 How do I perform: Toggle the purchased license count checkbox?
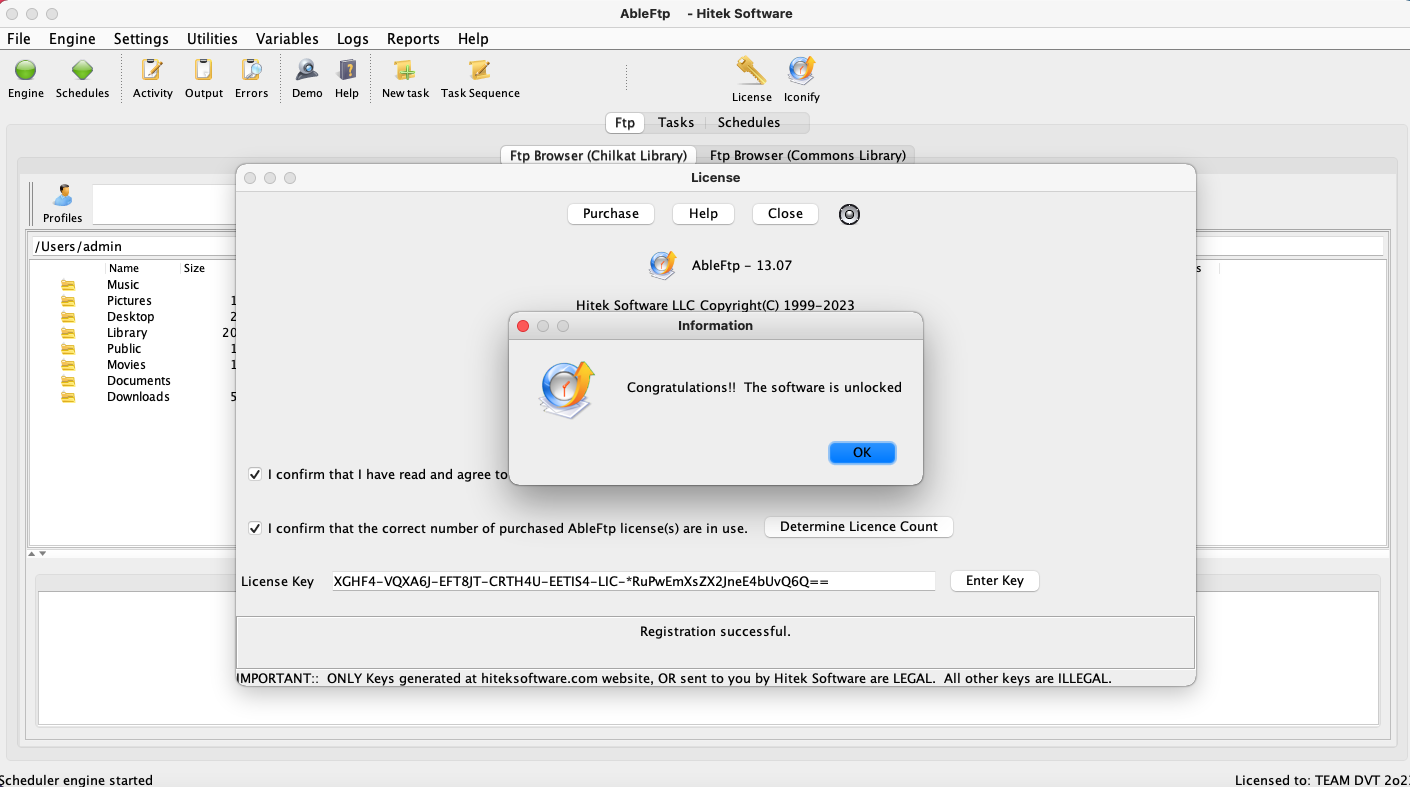click(255, 528)
